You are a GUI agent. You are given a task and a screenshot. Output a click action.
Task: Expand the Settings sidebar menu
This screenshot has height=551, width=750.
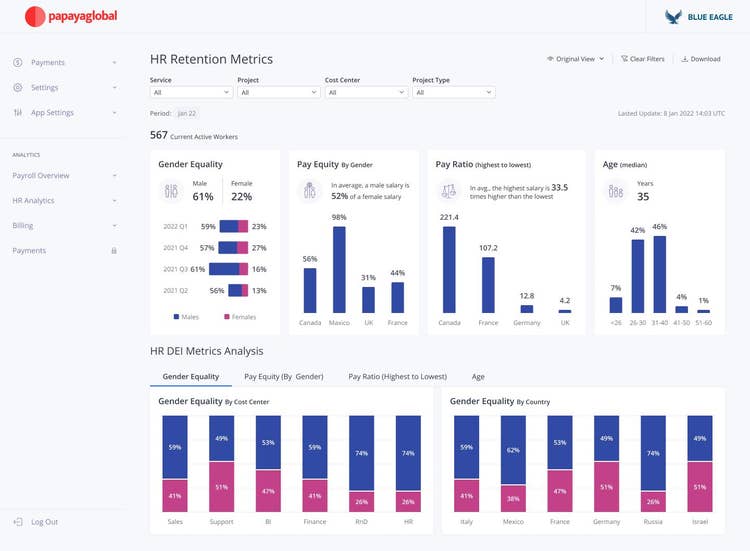click(114, 88)
